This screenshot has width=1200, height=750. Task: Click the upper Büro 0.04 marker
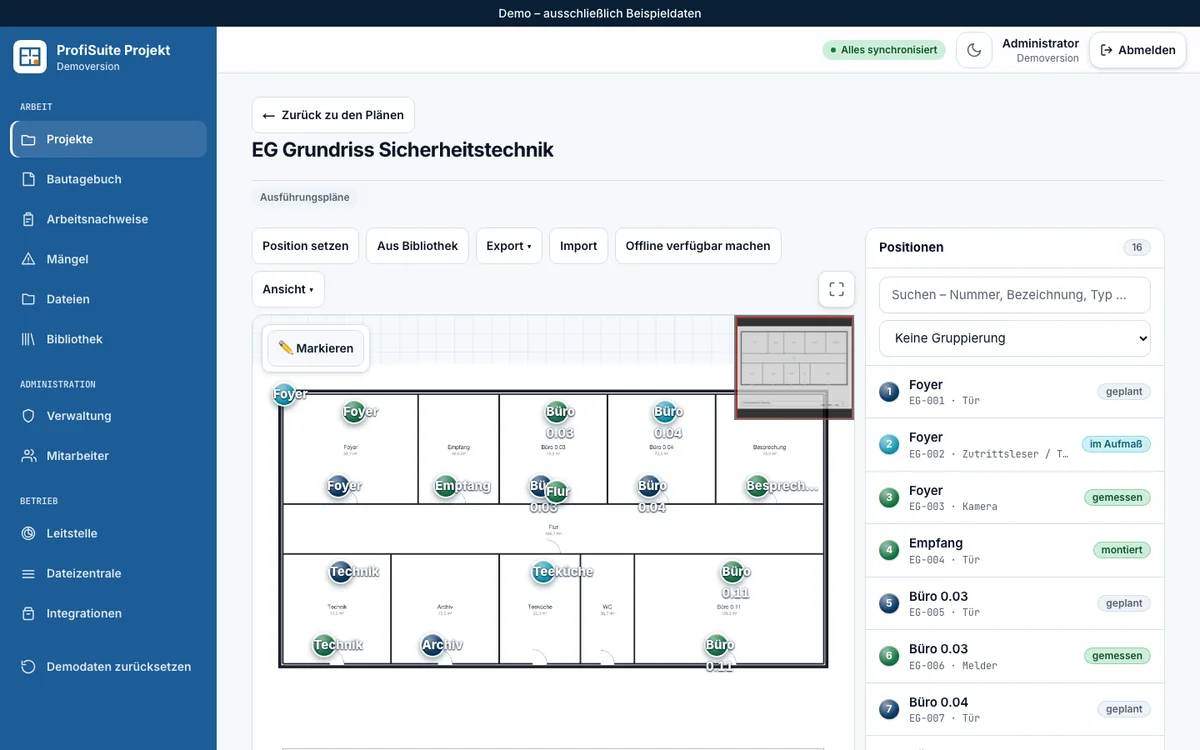pyautogui.click(x=667, y=412)
